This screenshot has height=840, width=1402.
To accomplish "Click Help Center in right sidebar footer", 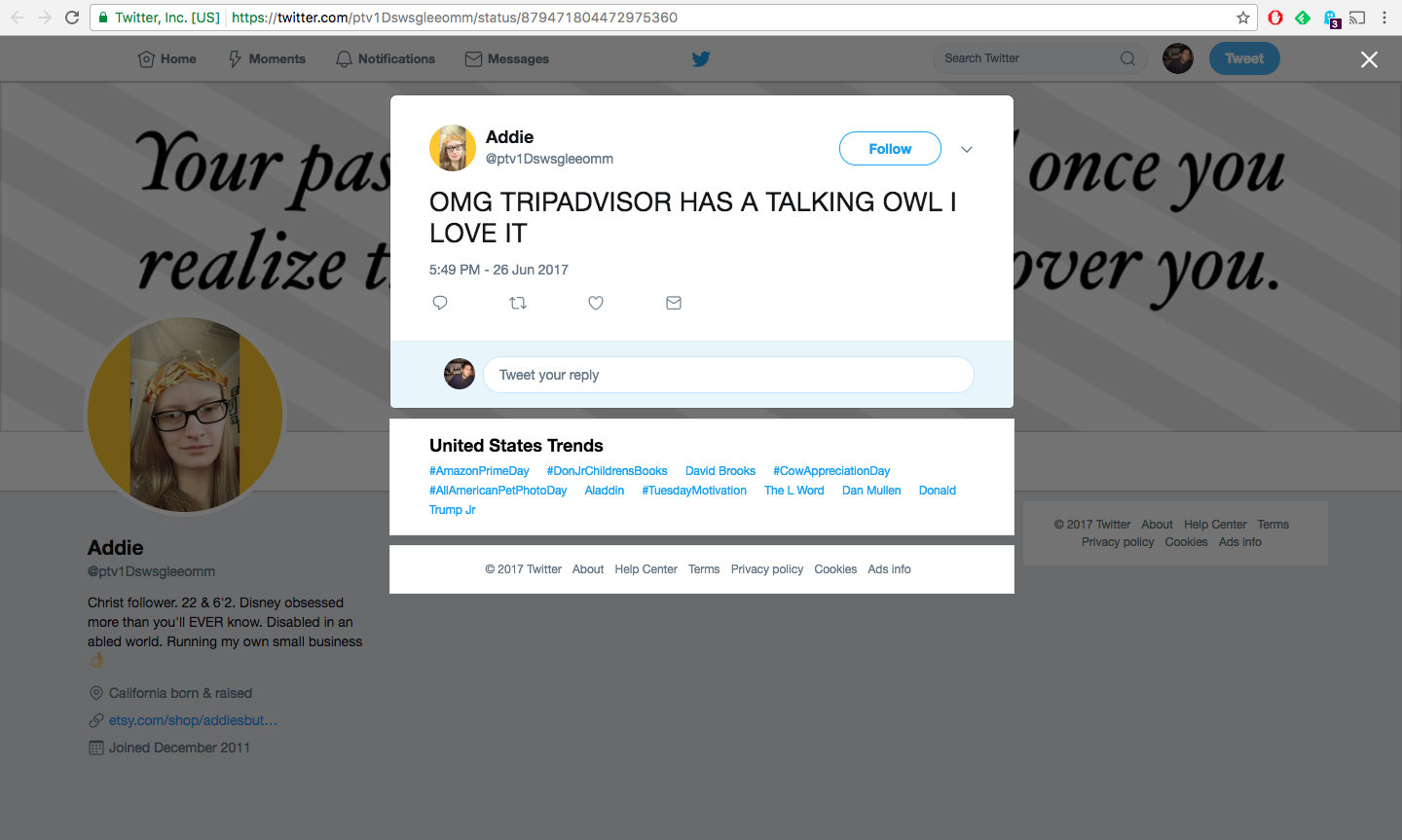I will [1215, 525].
